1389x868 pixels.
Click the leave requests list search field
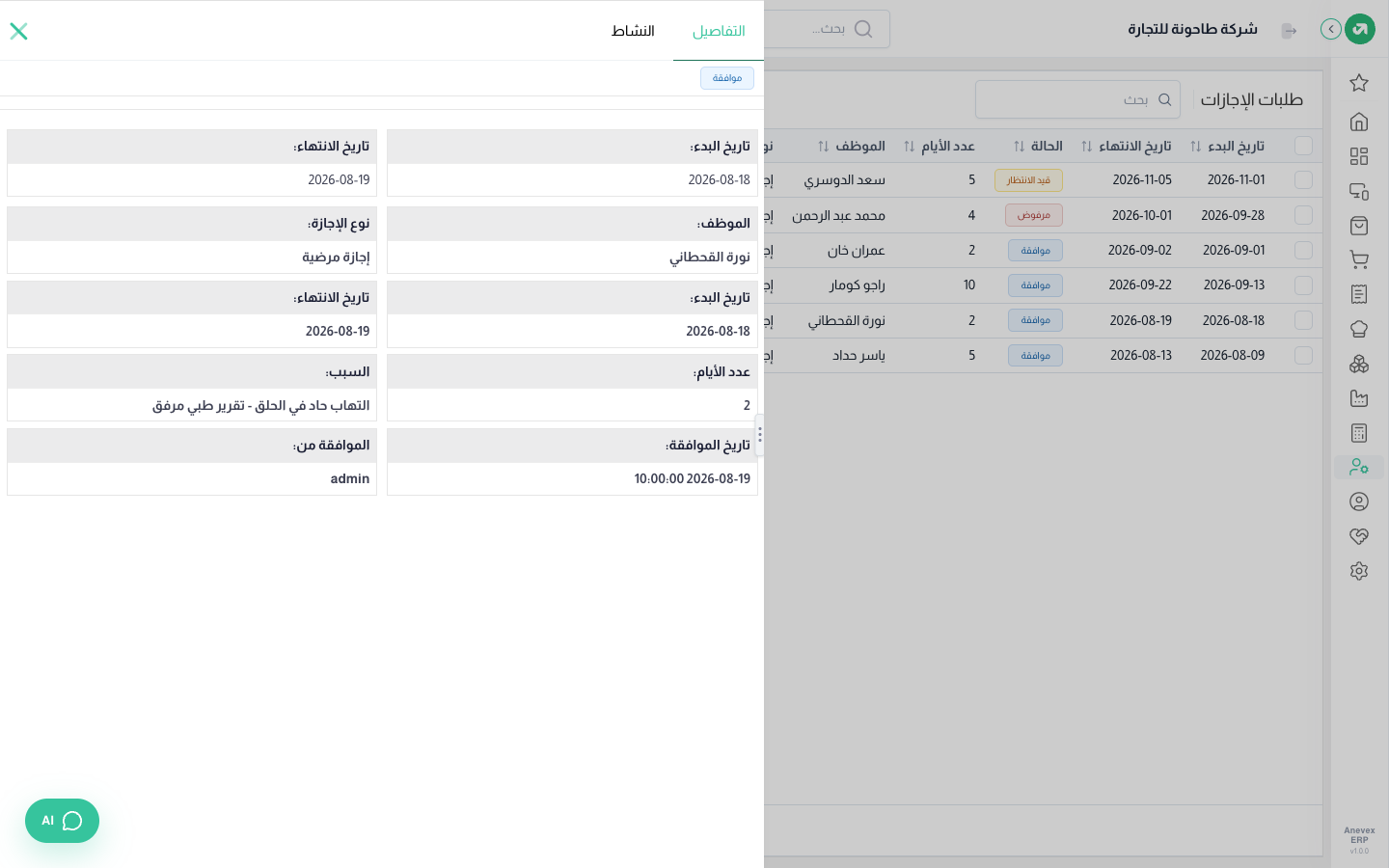(1077, 99)
